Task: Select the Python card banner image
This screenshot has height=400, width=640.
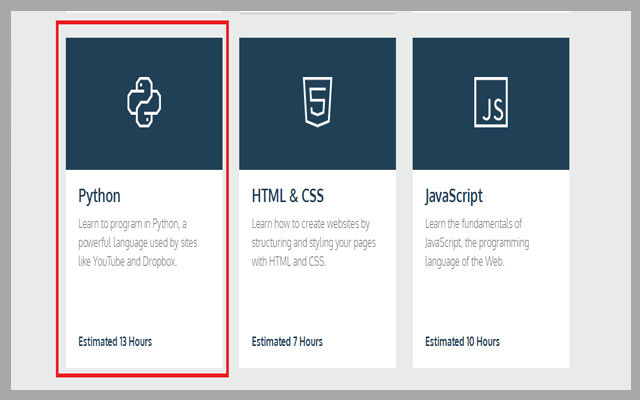Action: click(x=144, y=104)
